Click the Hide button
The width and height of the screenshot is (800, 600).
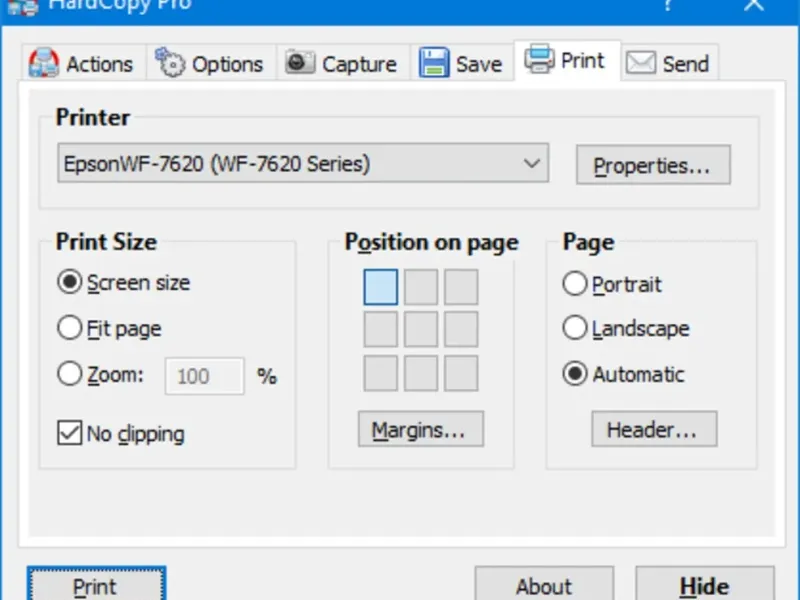pyautogui.click(x=705, y=584)
